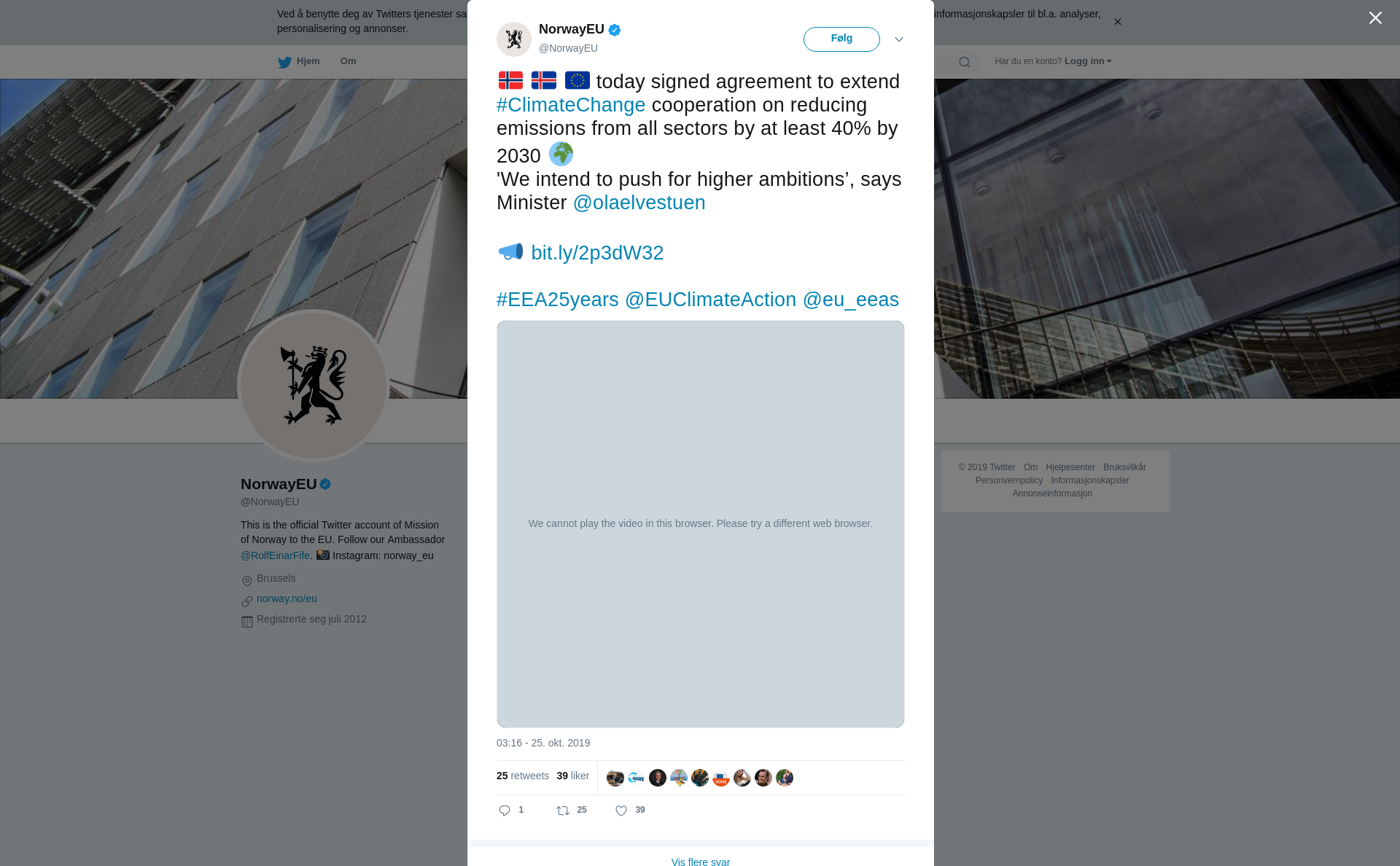Dismiss the cookie notice banner

coord(1117,22)
